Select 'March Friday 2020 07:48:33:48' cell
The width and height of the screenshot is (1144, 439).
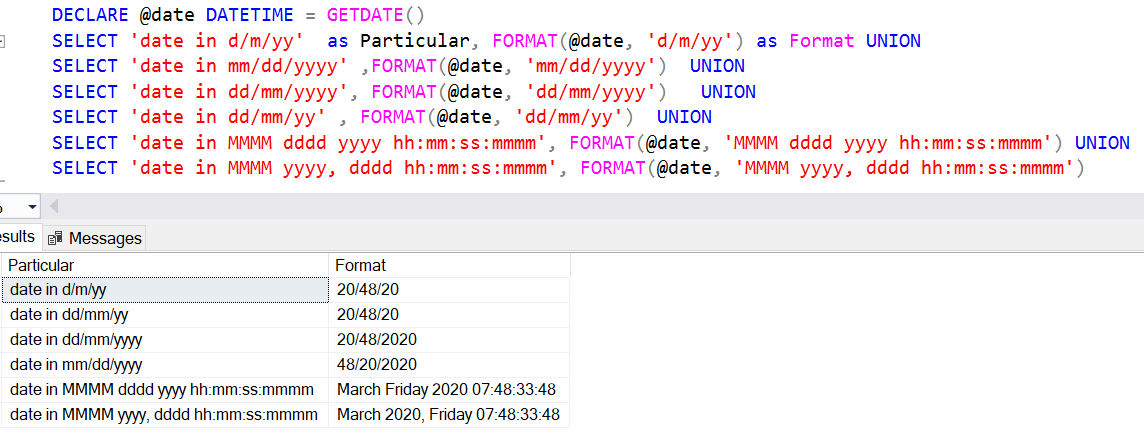pyautogui.click(x=449, y=389)
